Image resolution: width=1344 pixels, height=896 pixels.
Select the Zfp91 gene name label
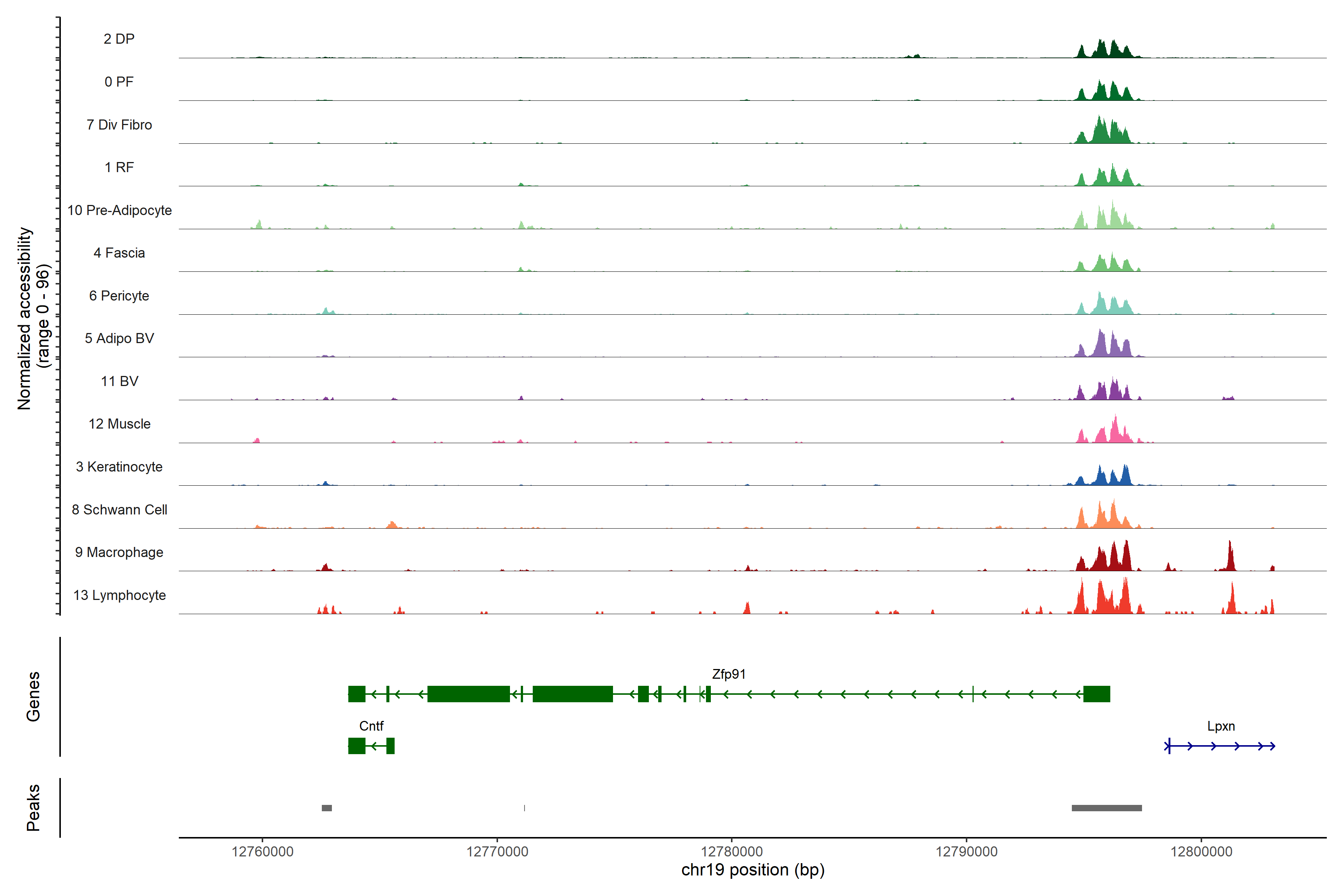[729, 674]
